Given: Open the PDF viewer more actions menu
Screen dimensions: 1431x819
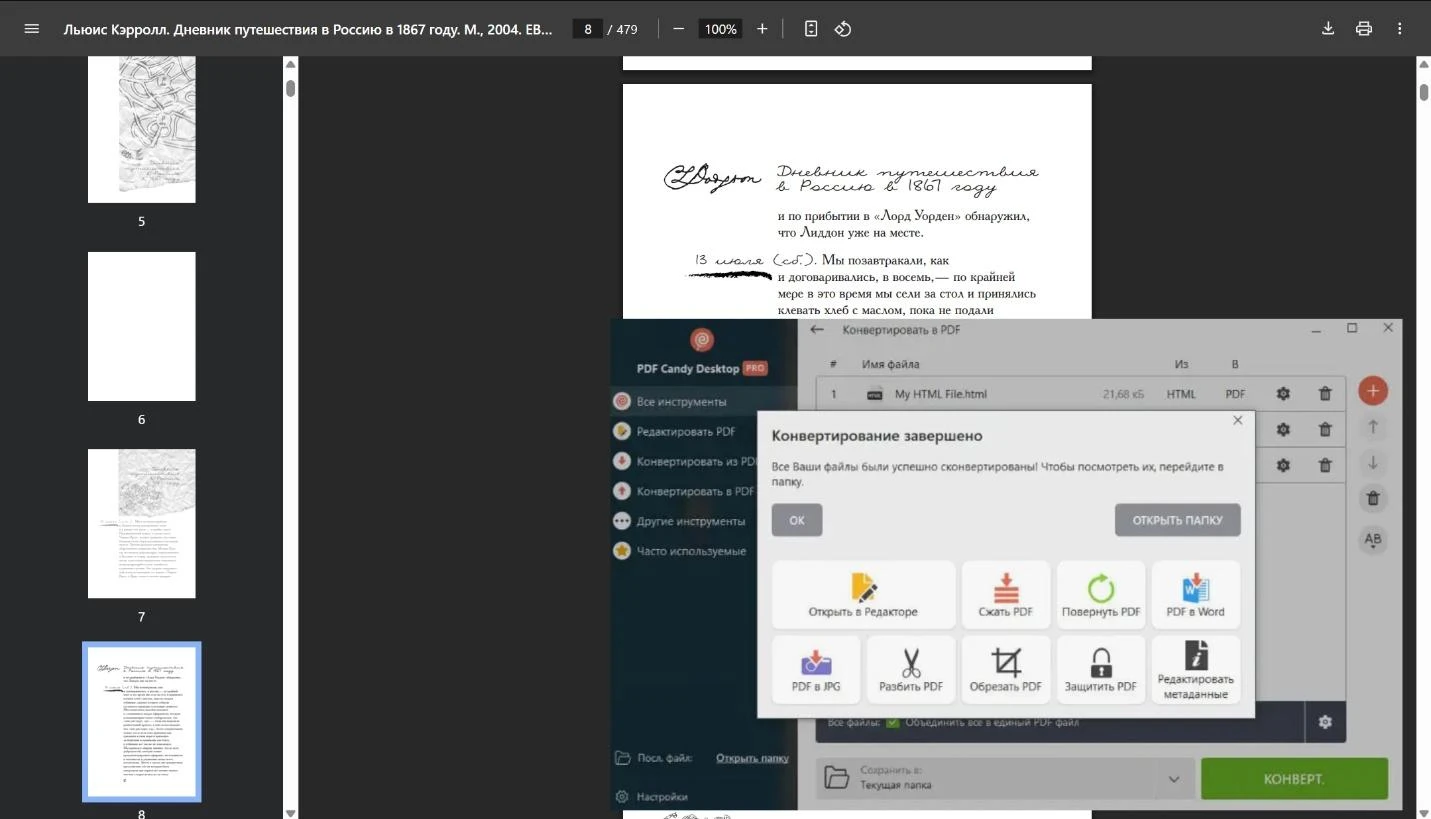Looking at the screenshot, I should 1400,29.
